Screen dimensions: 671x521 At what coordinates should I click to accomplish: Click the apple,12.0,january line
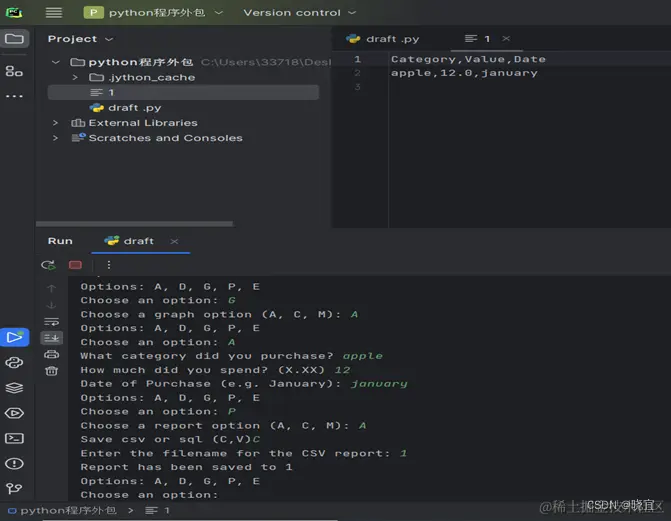point(464,73)
